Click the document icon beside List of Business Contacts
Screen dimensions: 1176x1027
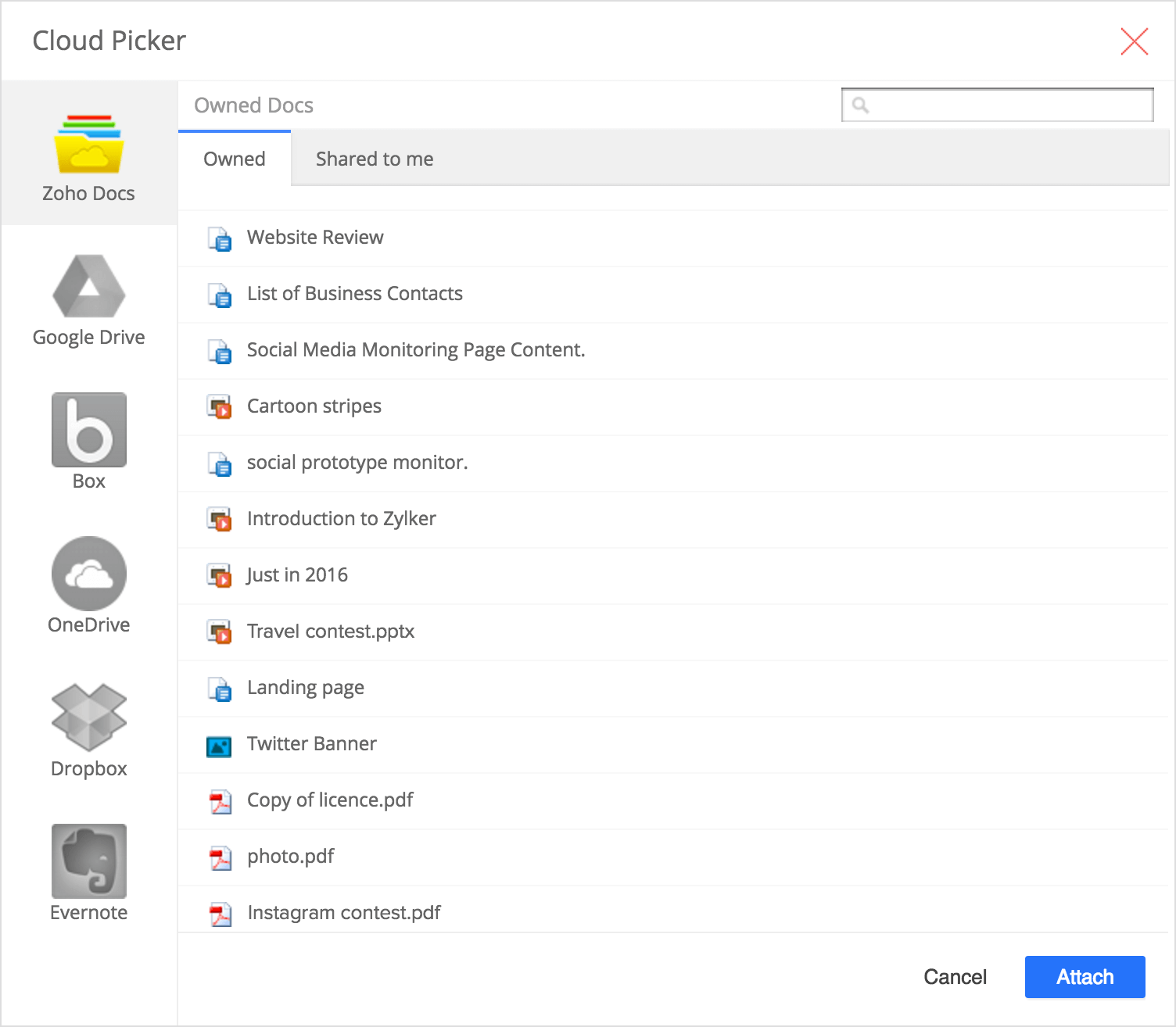(x=220, y=295)
